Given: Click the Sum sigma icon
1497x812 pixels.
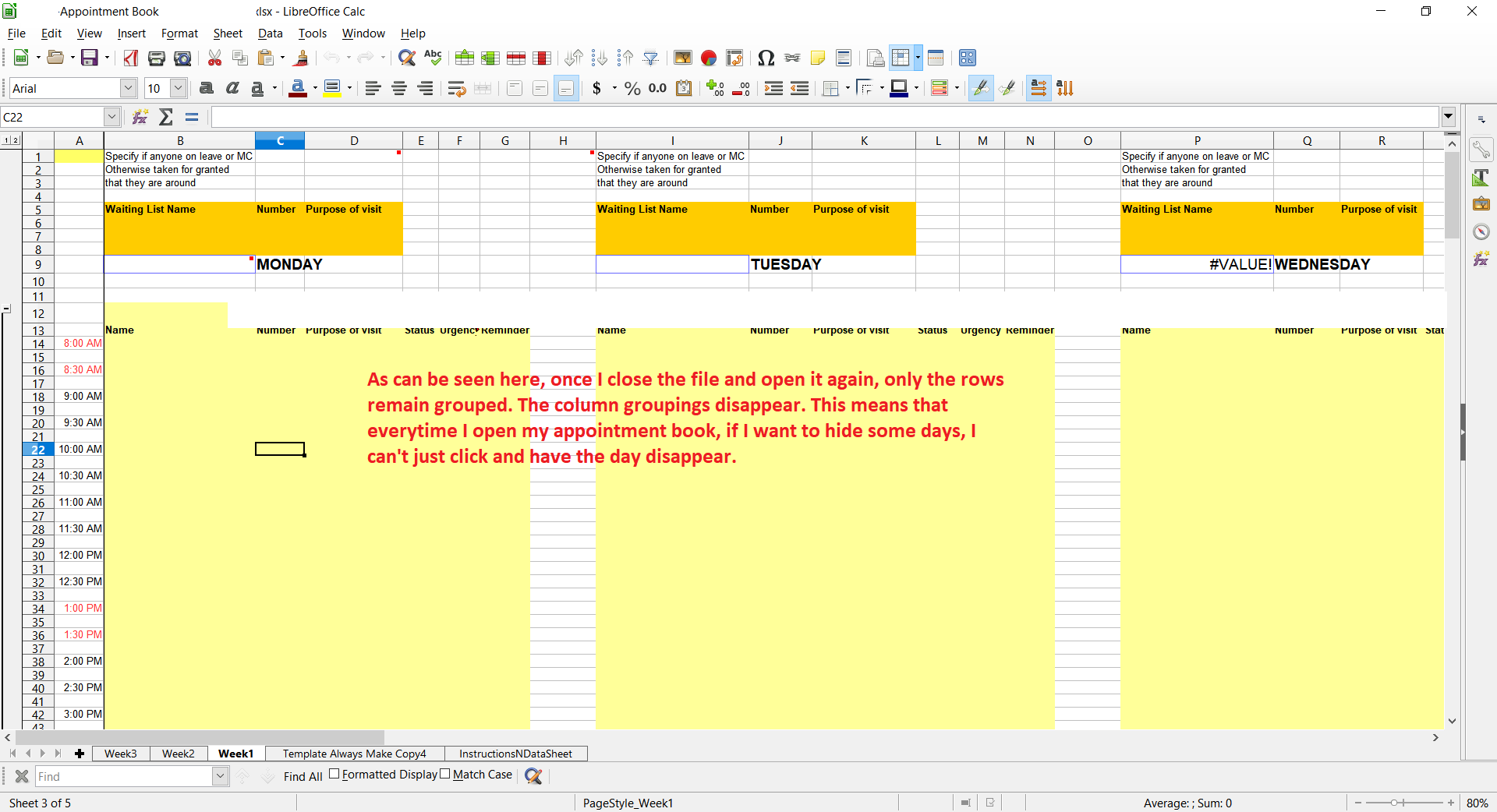Looking at the screenshot, I should tap(166, 117).
